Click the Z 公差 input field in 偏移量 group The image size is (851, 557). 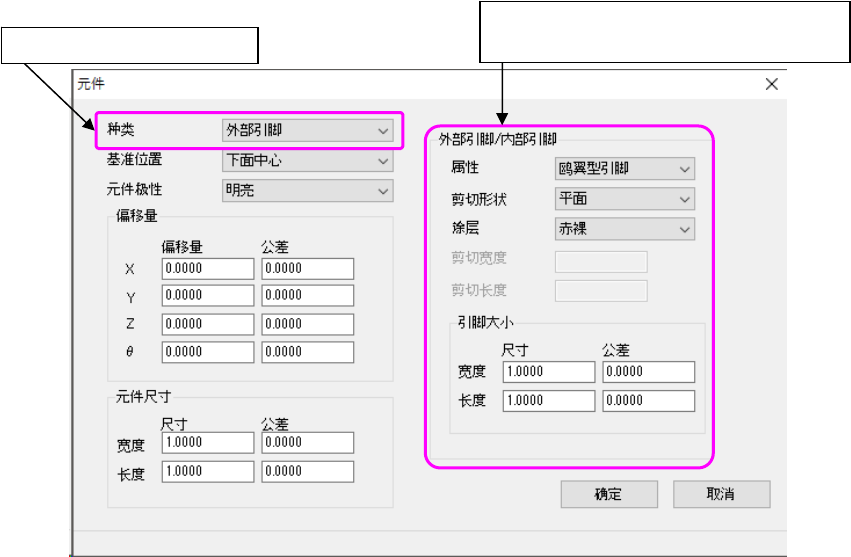click(308, 324)
